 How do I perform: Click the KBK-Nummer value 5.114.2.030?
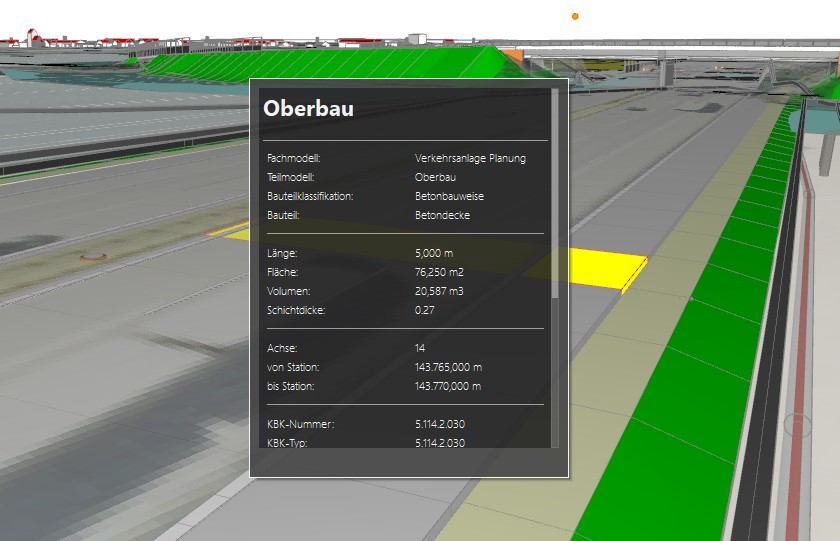pyautogui.click(x=439, y=424)
